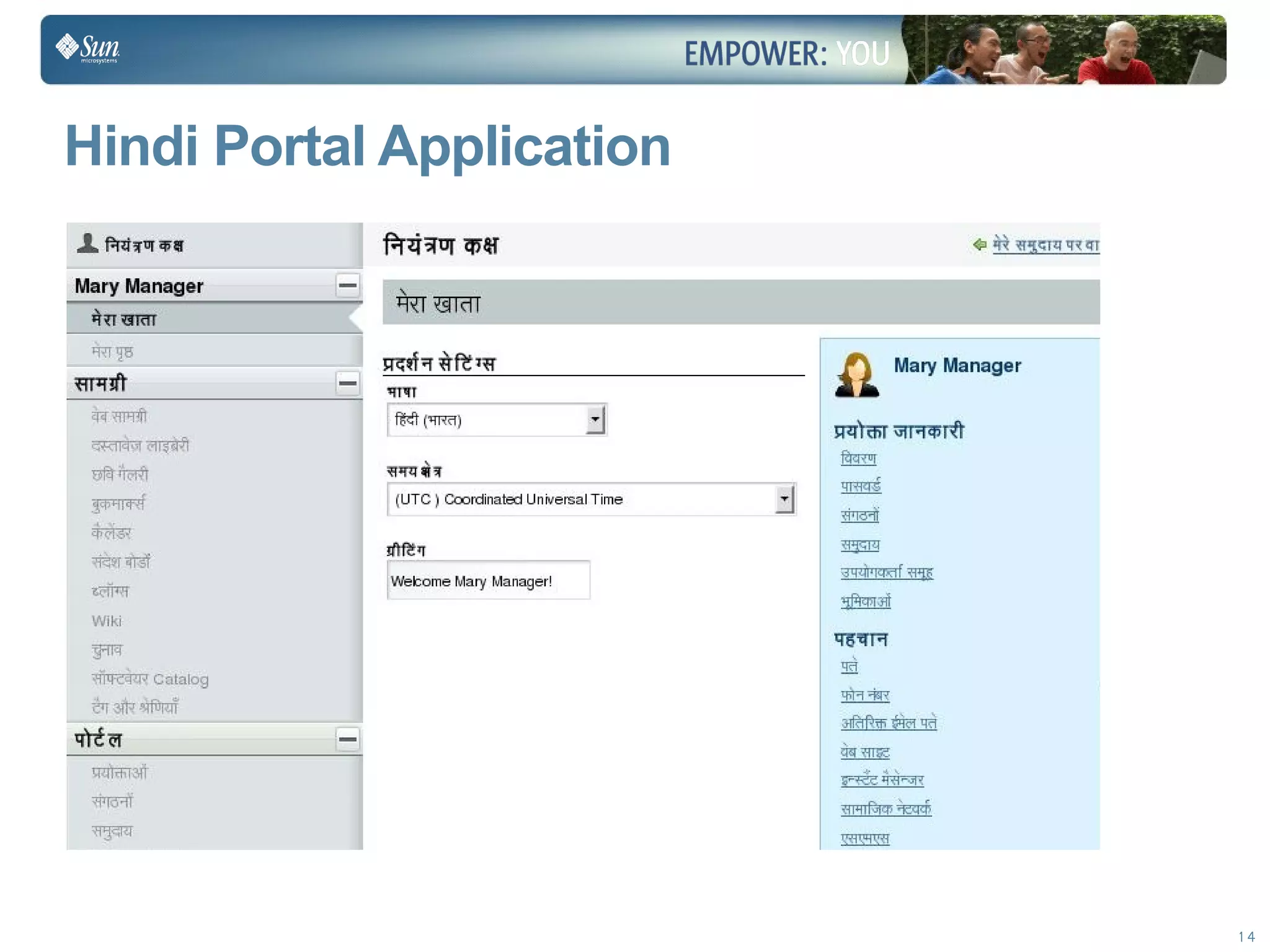Click the Sun Microsystems logo
Image resolution: width=1270 pixels, height=952 pixels.
88,48
